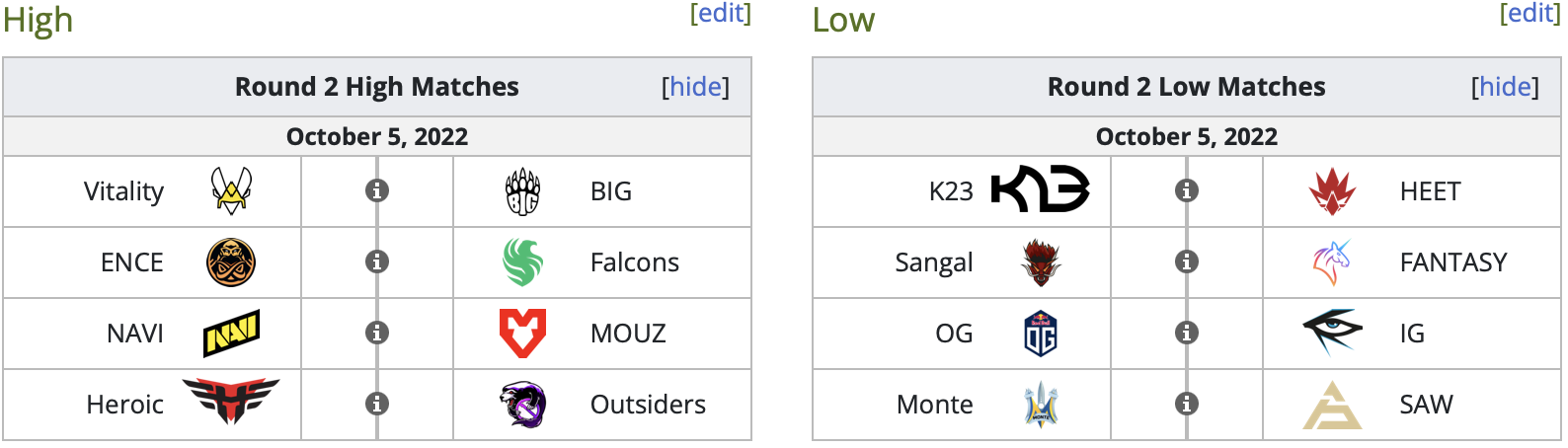Click the HEET team logo

click(x=1332, y=191)
